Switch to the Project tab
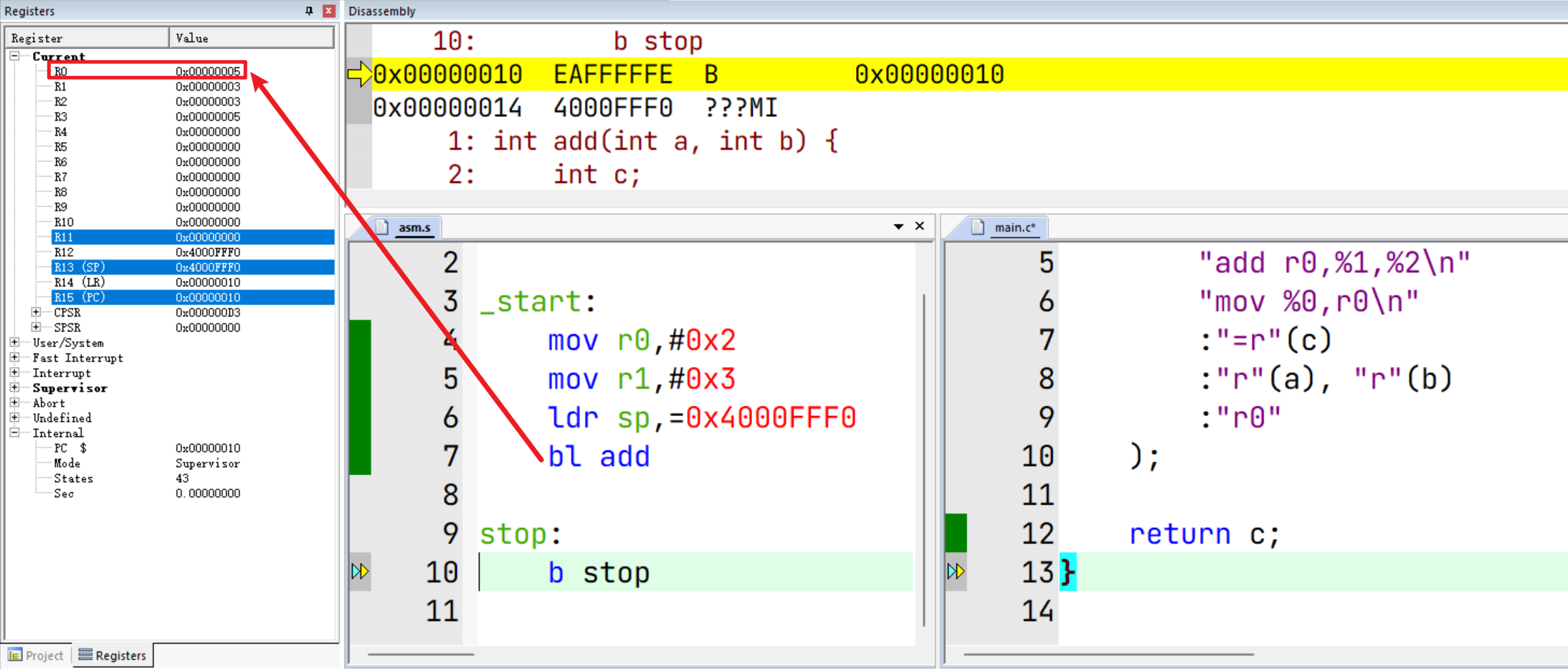 pyautogui.click(x=37, y=655)
